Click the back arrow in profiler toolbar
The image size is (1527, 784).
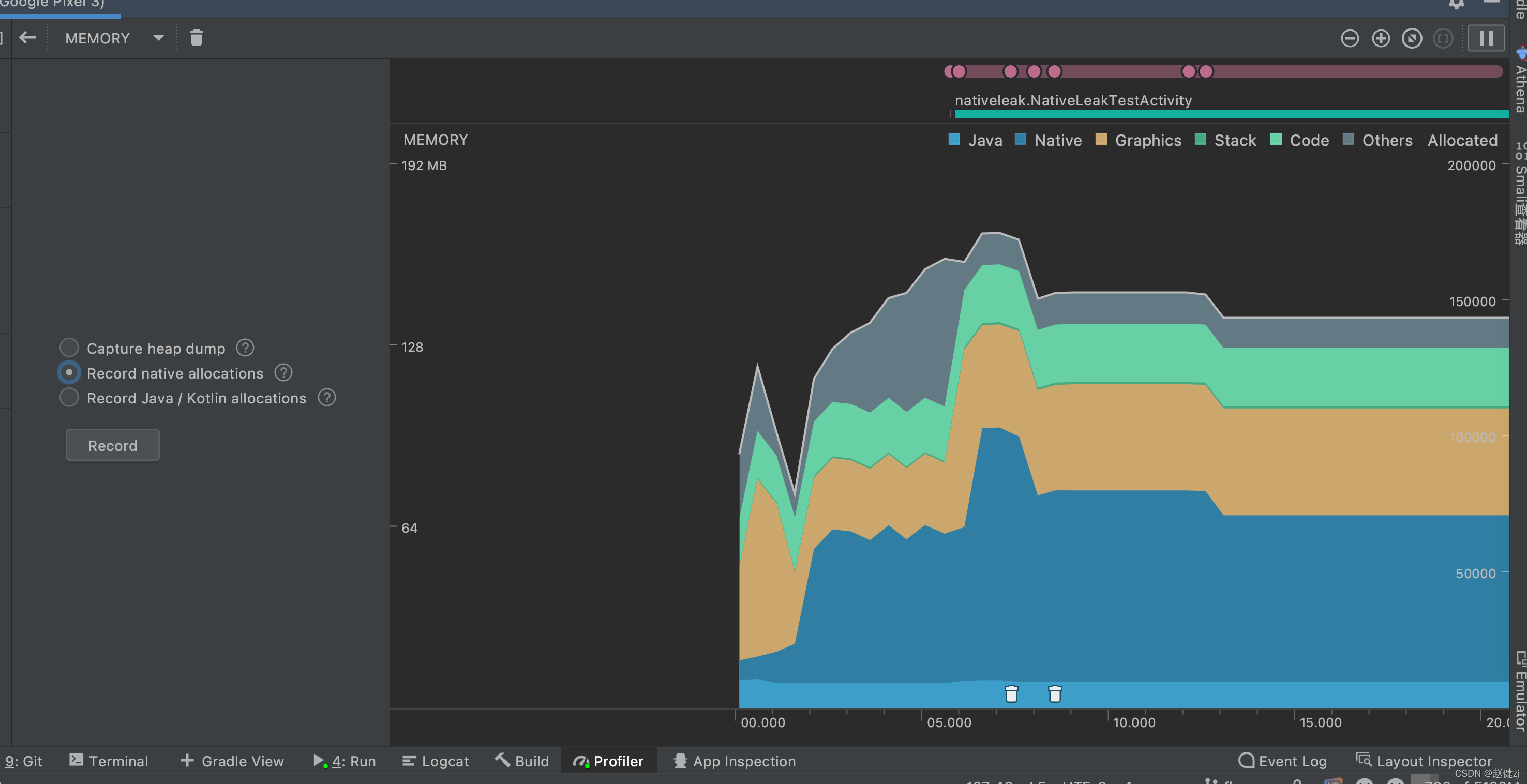click(x=27, y=38)
